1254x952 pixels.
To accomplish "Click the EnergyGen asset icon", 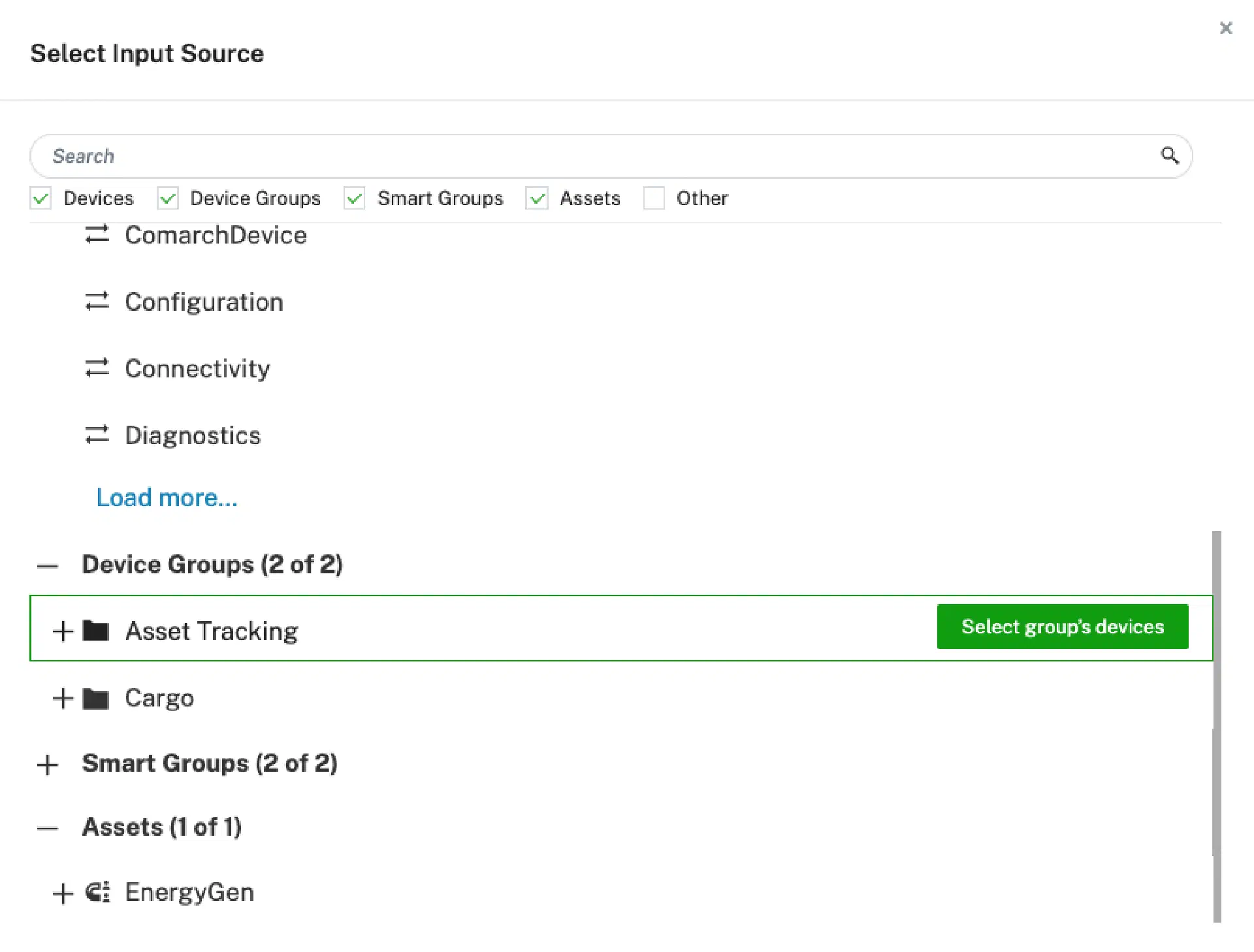I will pos(97,892).
